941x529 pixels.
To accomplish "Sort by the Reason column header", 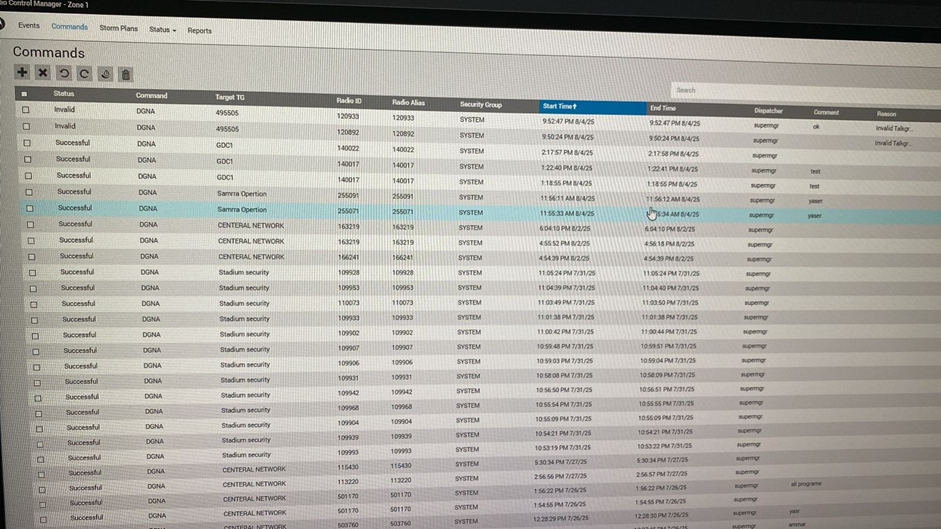I will (x=886, y=113).
